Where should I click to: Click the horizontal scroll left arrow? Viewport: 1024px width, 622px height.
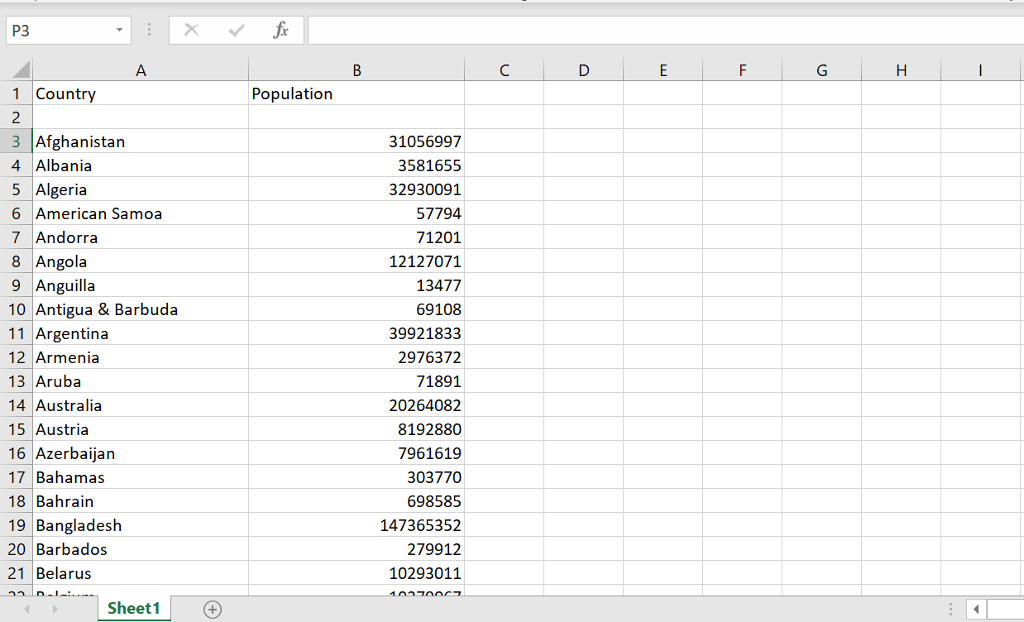[978, 609]
